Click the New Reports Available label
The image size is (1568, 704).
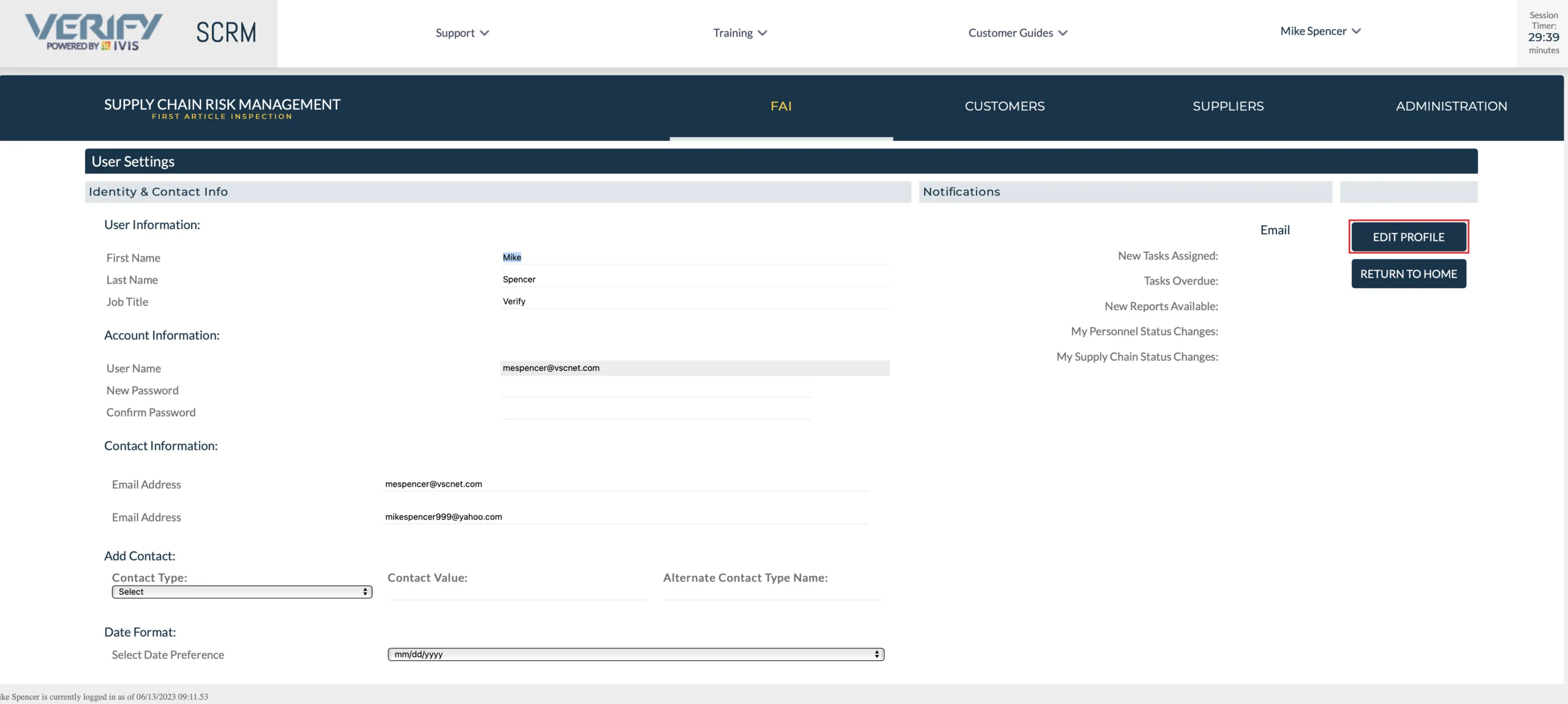(1161, 306)
